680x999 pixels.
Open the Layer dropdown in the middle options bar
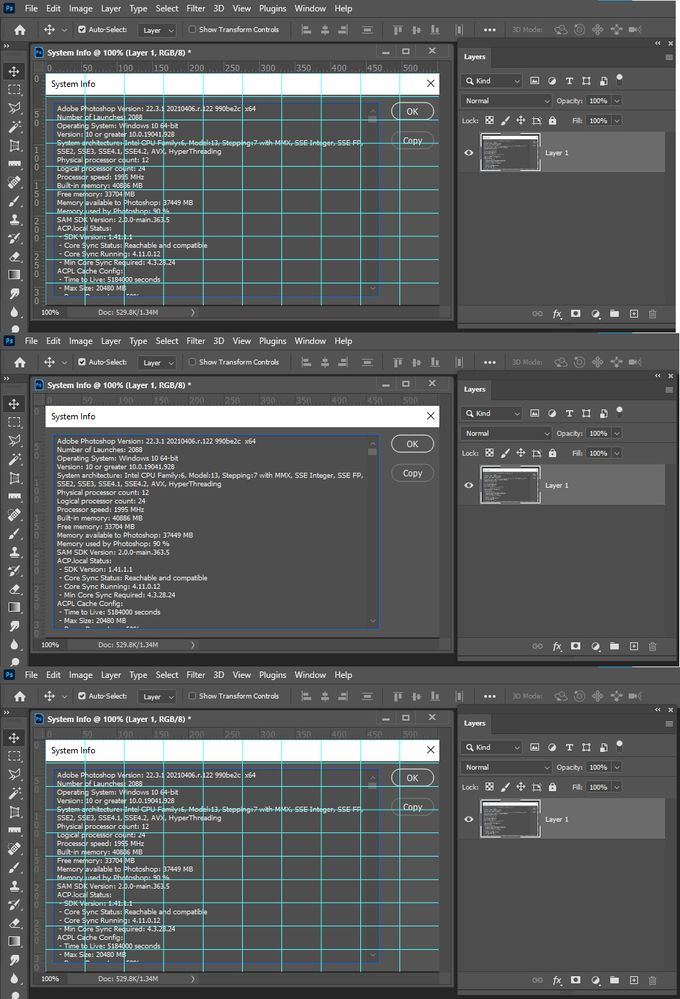[157, 363]
